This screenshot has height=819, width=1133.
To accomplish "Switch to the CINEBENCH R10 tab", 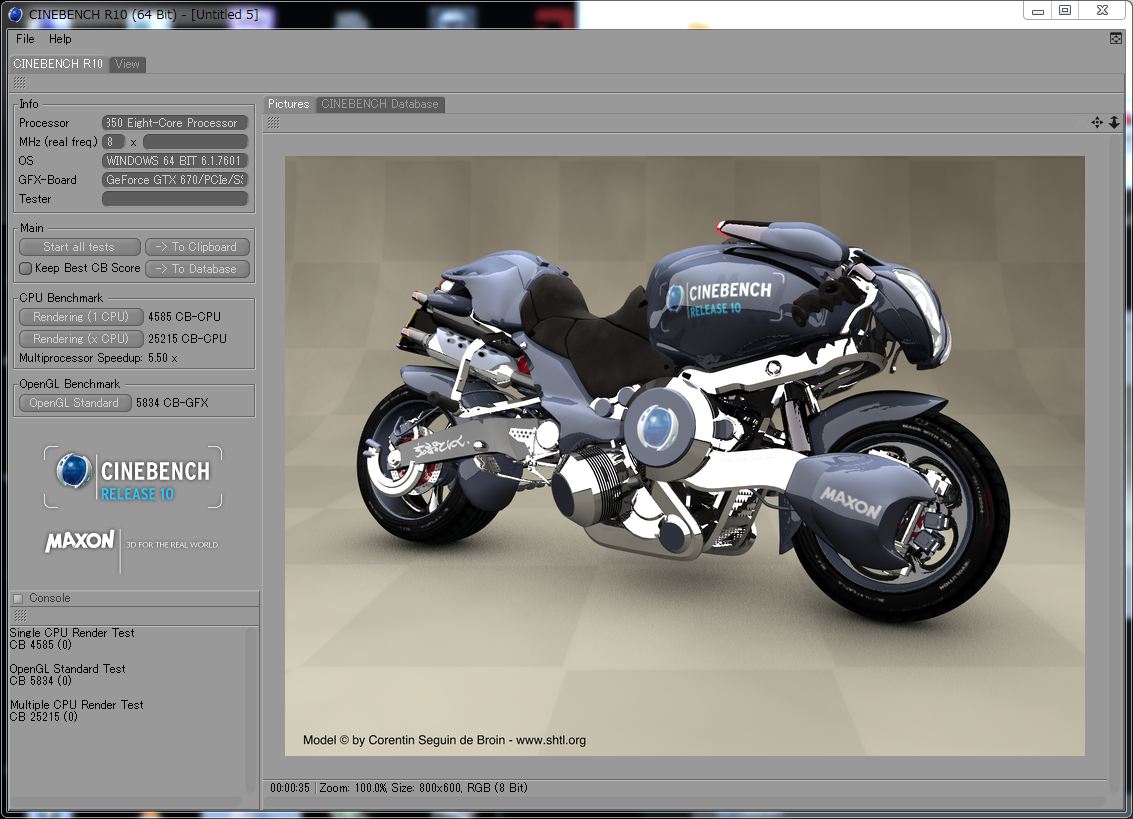I will point(58,64).
